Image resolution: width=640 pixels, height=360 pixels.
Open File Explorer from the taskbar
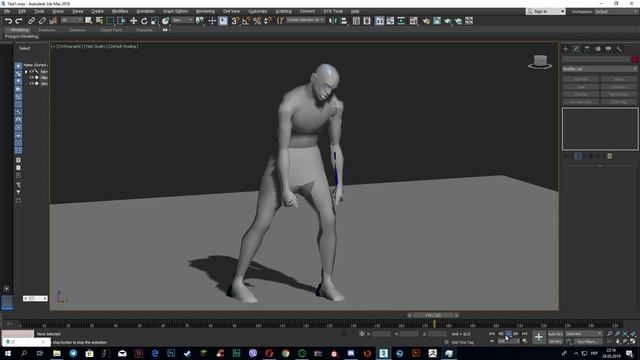tap(57, 353)
